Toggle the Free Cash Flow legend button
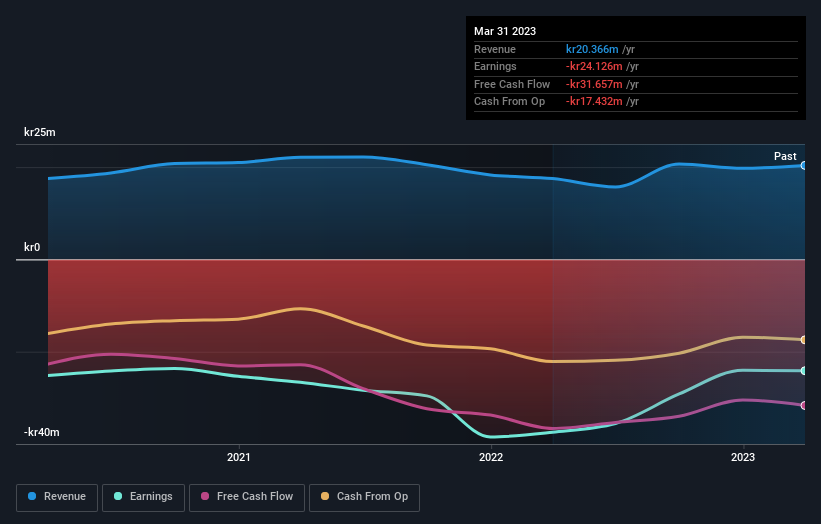Viewport: 821px width, 524px height. (x=247, y=497)
